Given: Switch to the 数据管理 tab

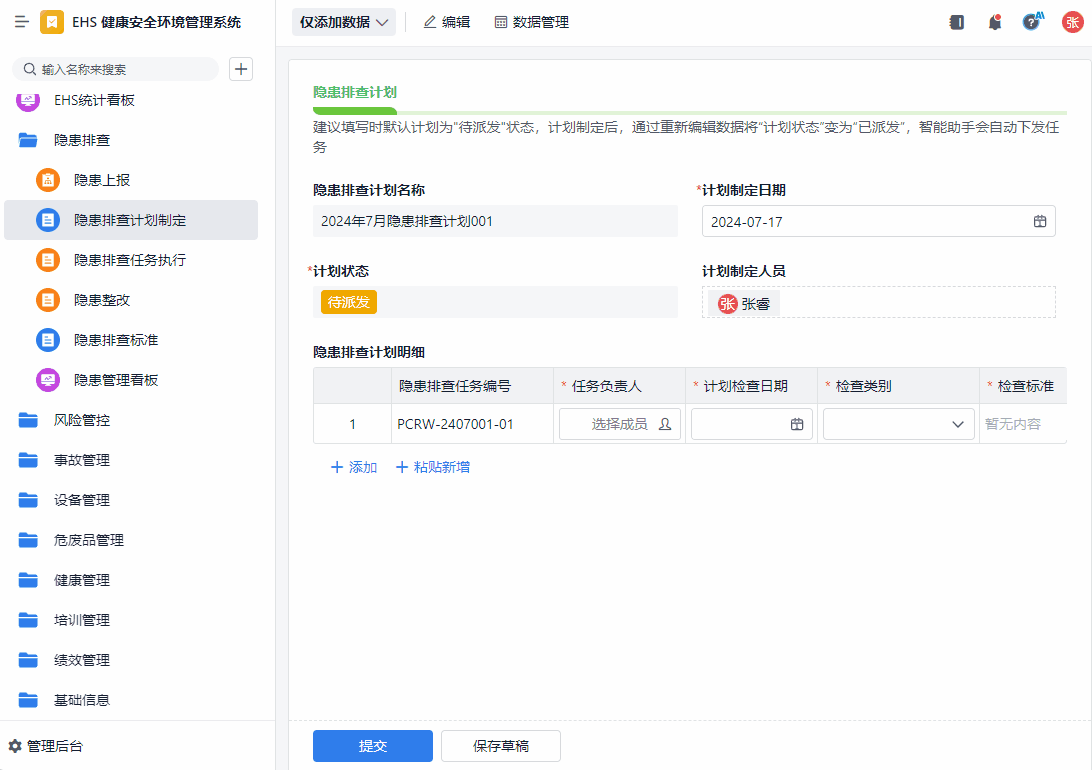Looking at the screenshot, I should click(x=531, y=22).
